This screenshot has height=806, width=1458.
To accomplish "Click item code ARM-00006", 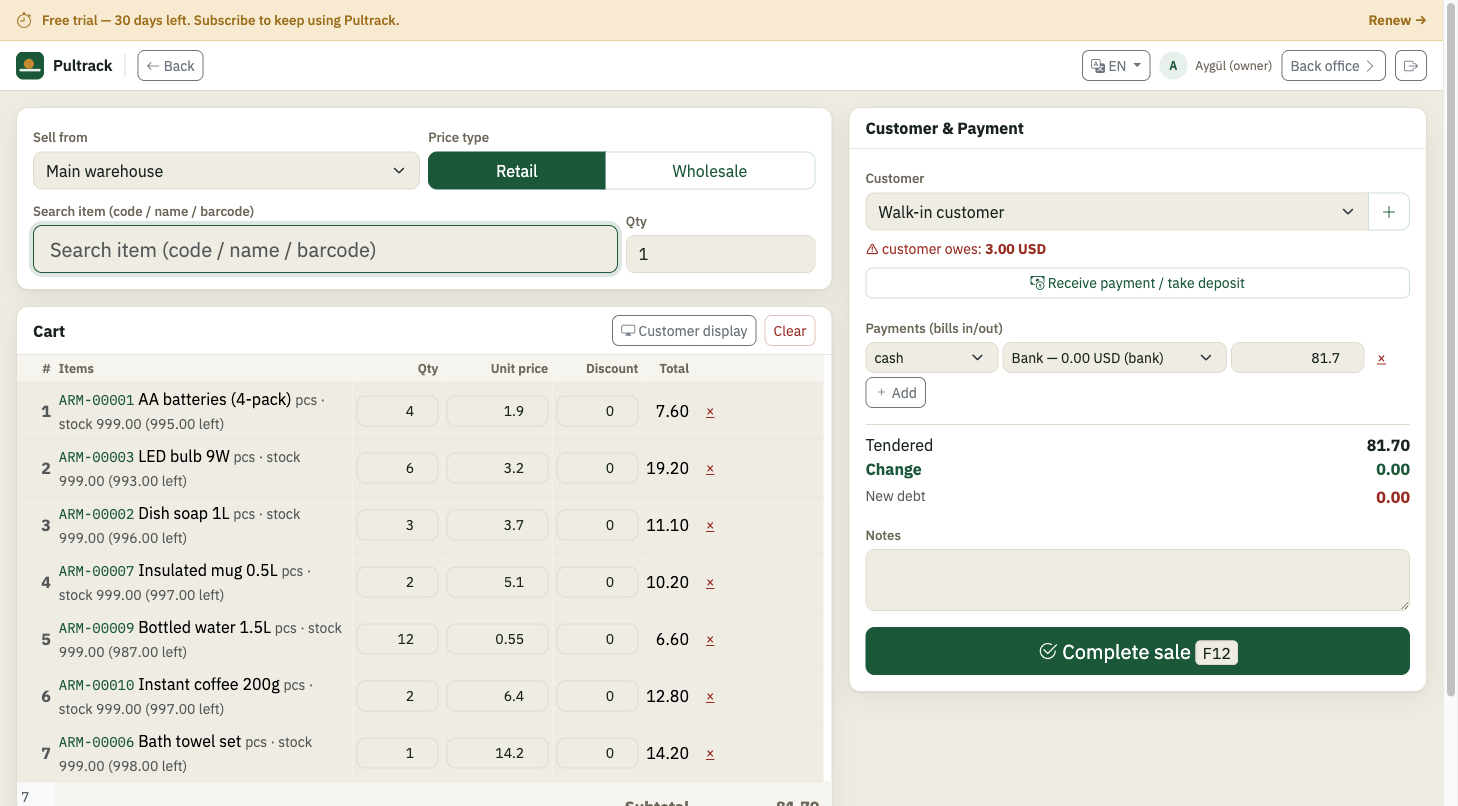I will (96, 742).
